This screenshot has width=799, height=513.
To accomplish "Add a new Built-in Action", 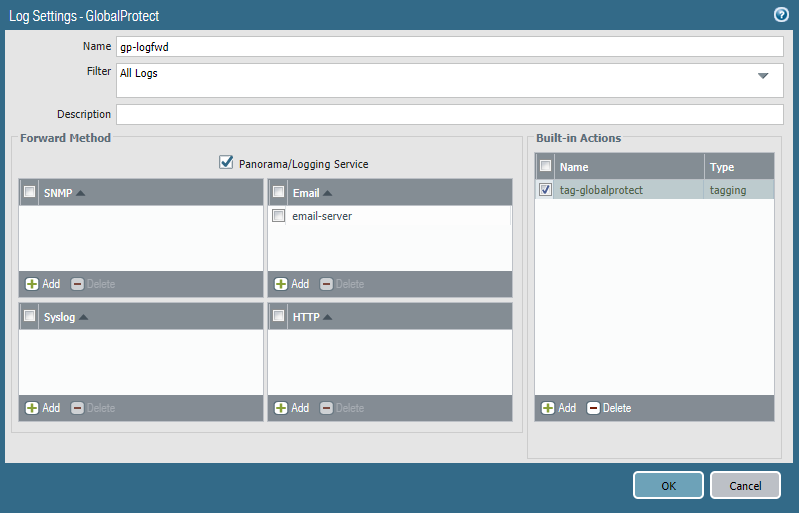I will coord(549,408).
